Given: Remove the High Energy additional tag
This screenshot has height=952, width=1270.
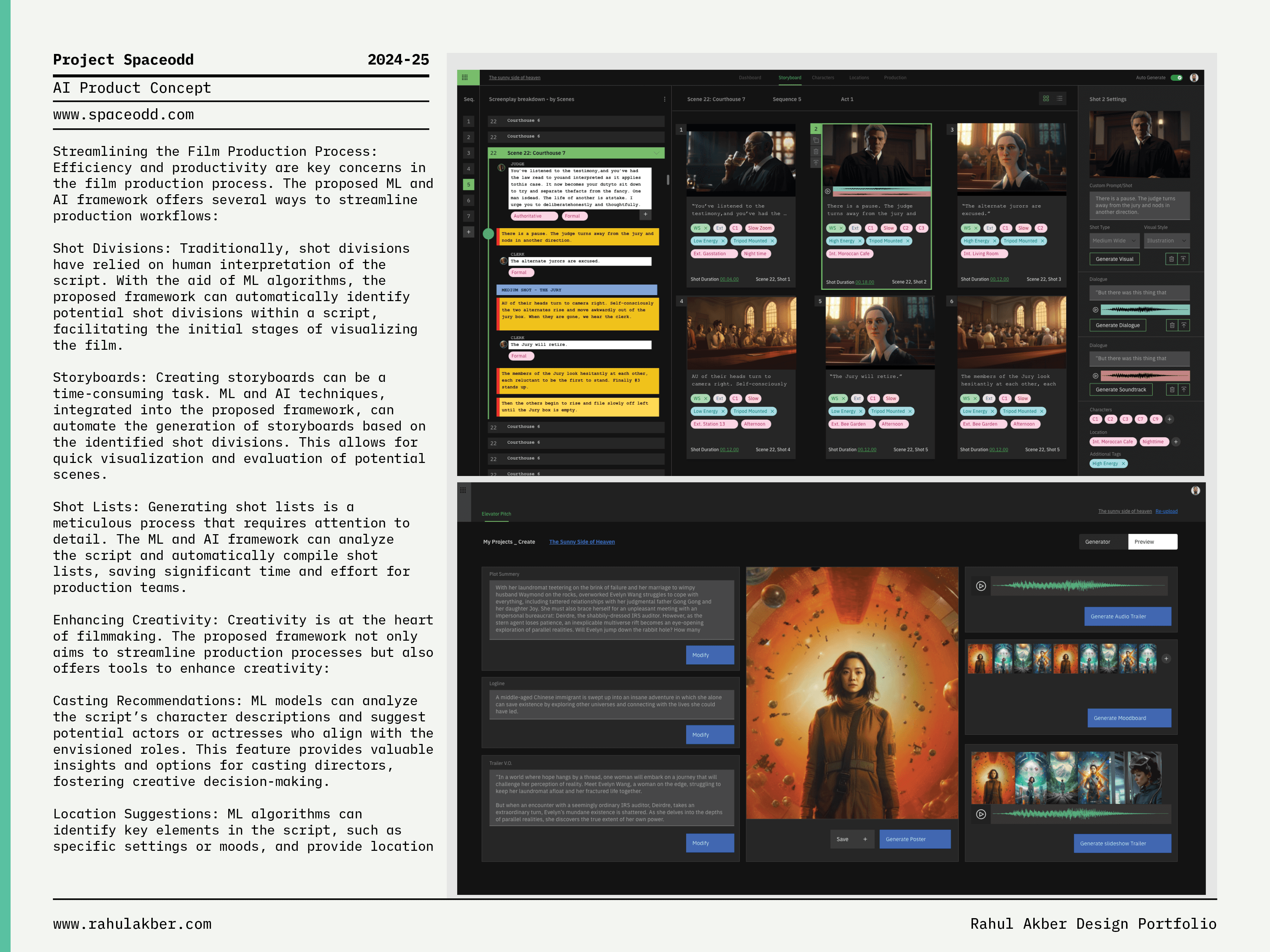Looking at the screenshot, I should (1124, 464).
